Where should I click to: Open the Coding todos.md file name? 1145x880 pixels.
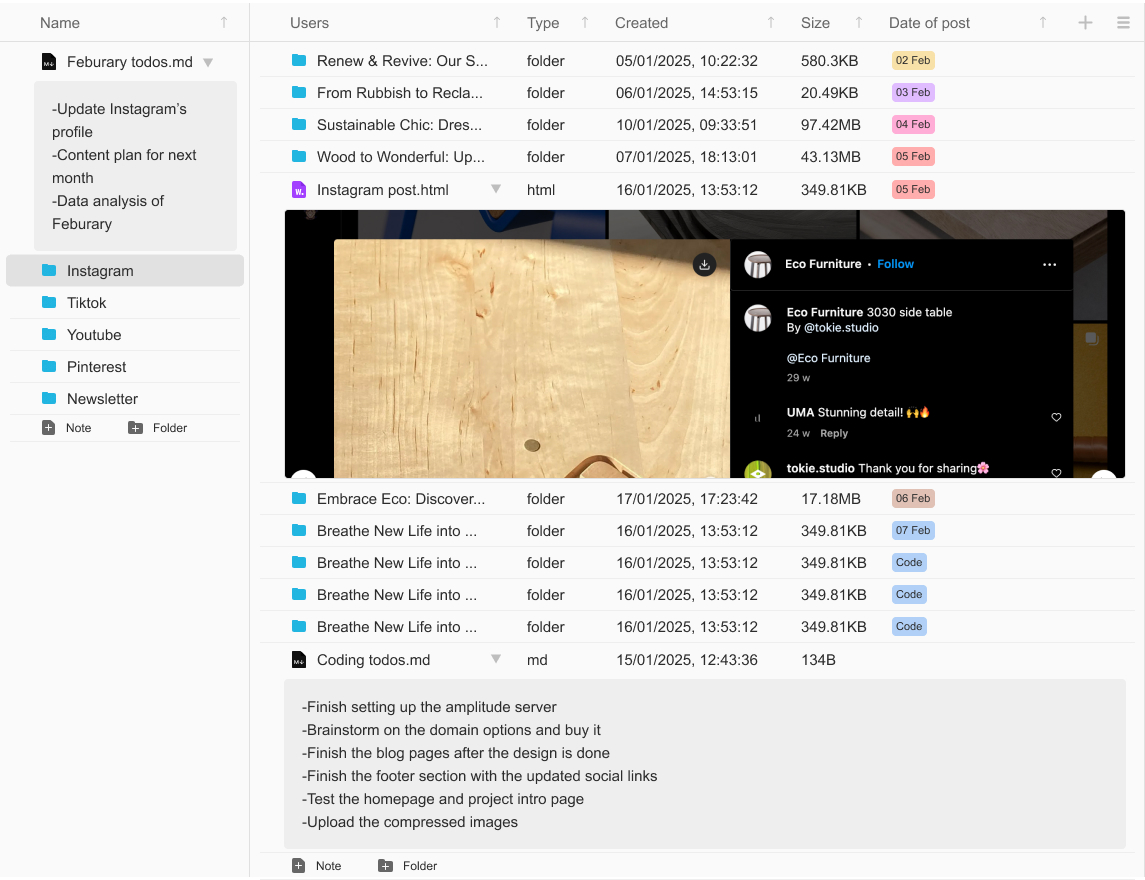373,660
